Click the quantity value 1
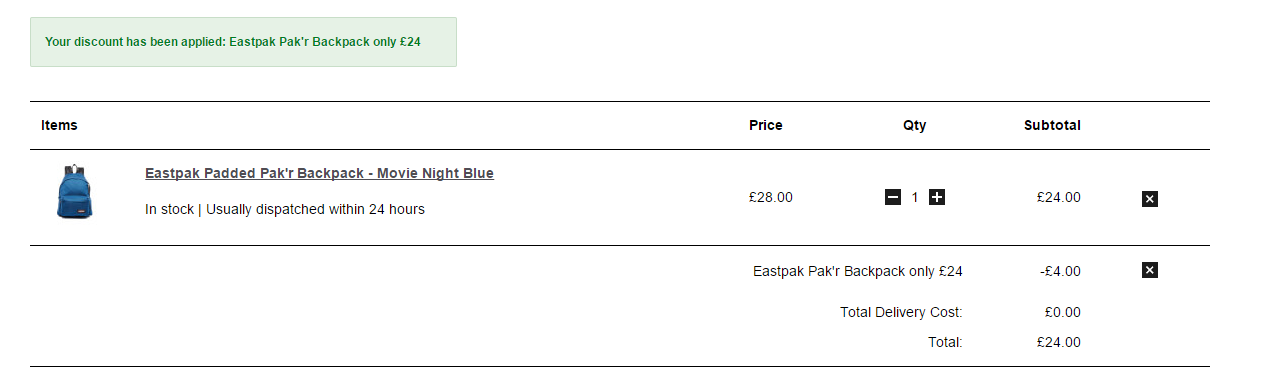 point(915,197)
